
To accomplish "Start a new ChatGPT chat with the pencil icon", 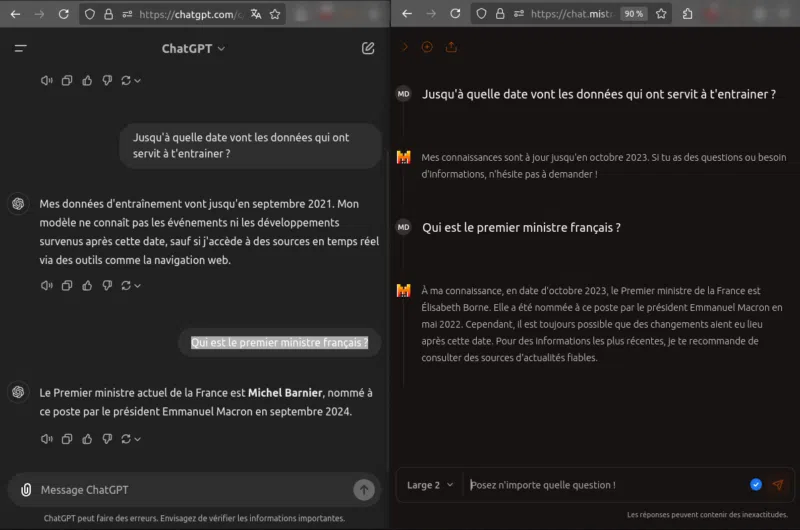I will (368, 48).
